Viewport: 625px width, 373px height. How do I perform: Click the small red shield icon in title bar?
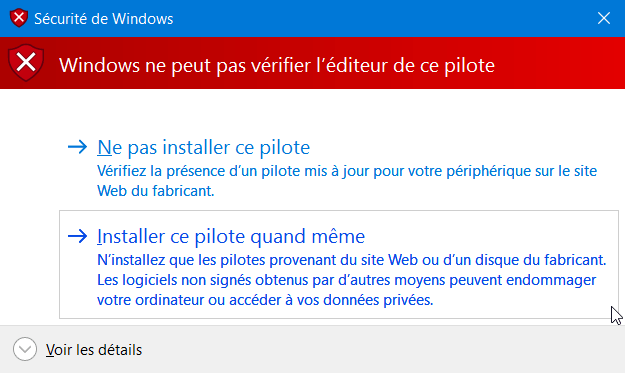click(19, 18)
